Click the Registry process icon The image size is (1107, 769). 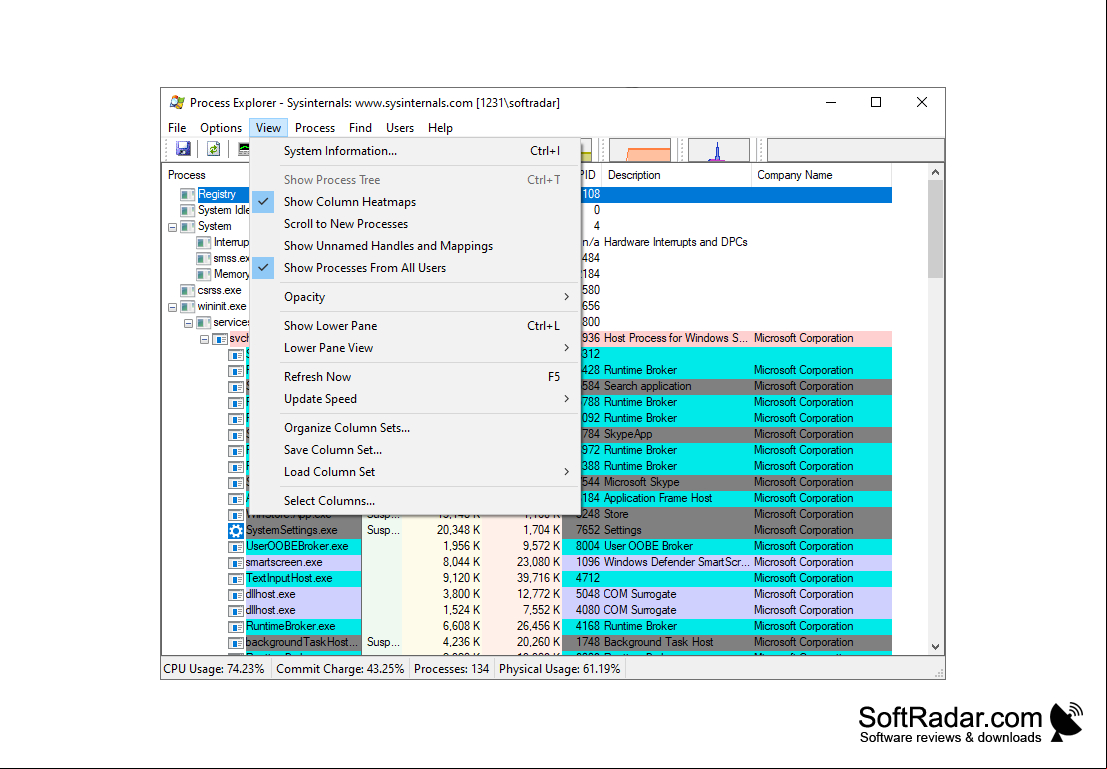(x=187, y=194)
